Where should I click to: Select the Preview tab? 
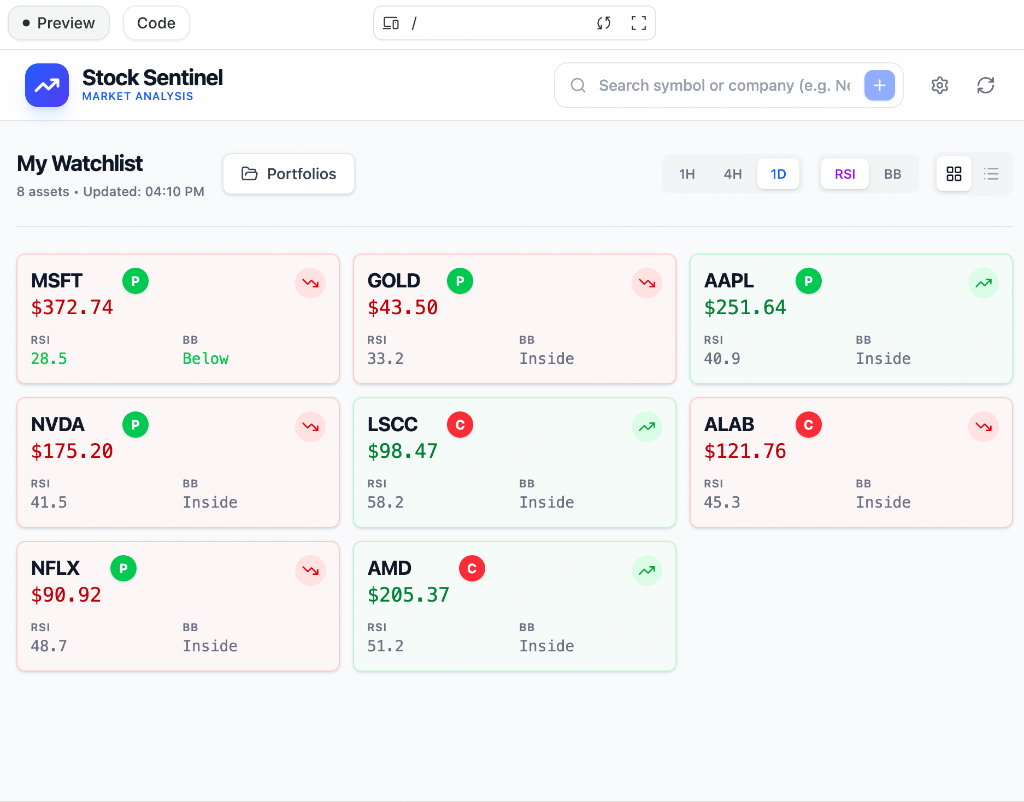point(58,22)
